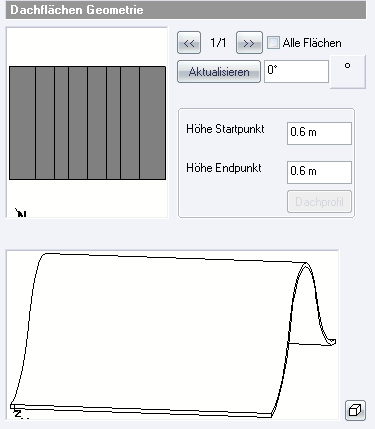Click the greyed Dachprofil button
Image resolution: width=375 pixels, height=429 pixels.
319,202
